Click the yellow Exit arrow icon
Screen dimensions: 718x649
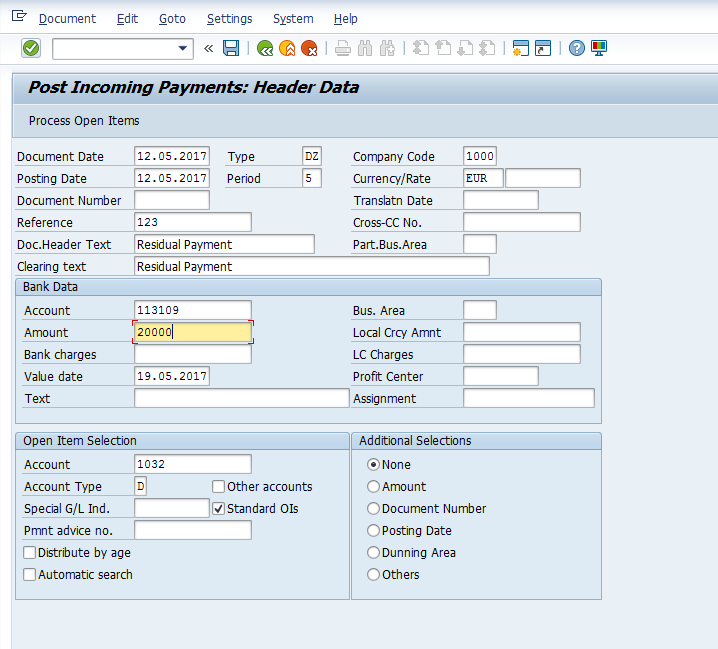[x=287, y=48]
